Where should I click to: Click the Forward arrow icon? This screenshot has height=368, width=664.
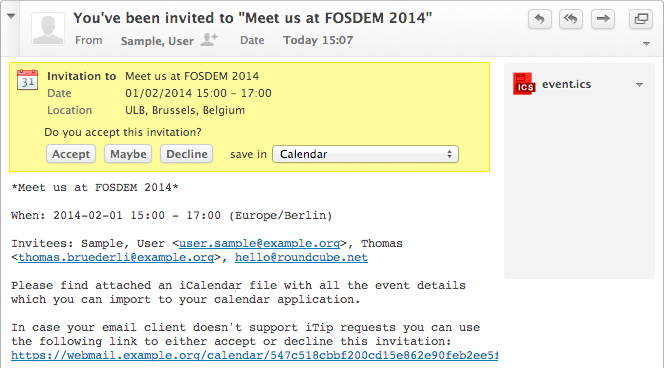603,19
